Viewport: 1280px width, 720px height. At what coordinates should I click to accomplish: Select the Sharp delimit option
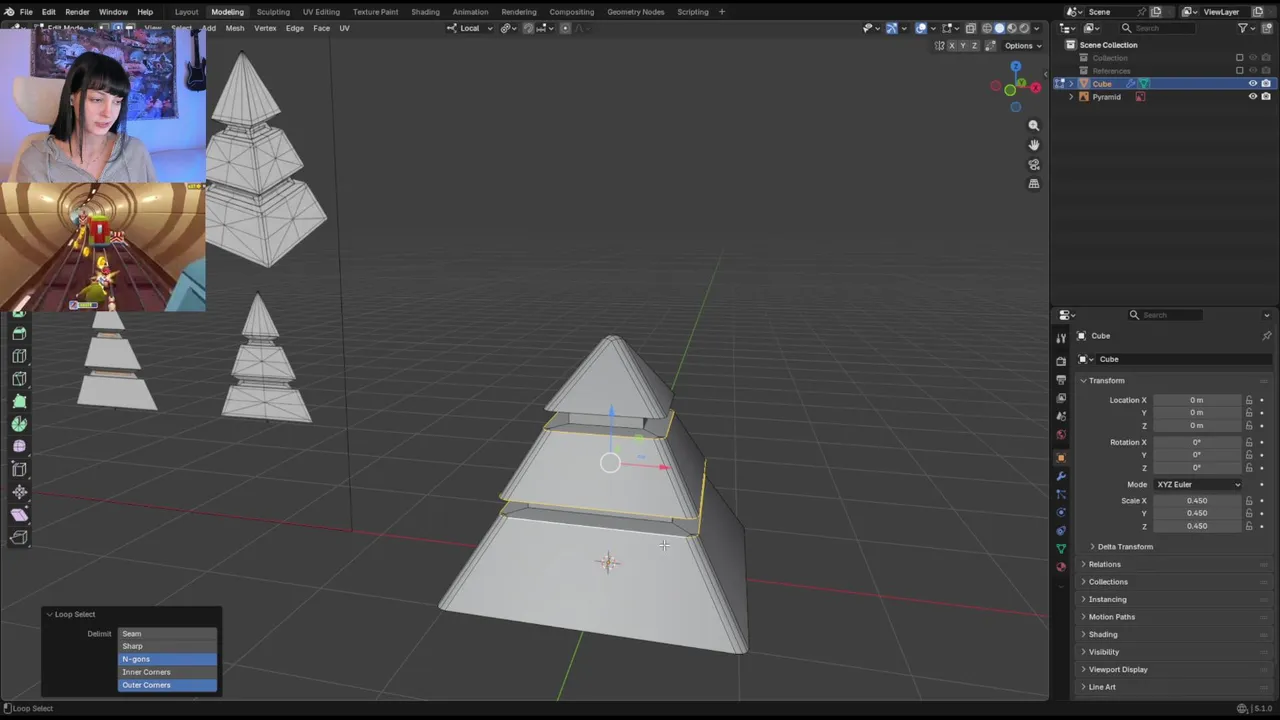pos(168,646)
